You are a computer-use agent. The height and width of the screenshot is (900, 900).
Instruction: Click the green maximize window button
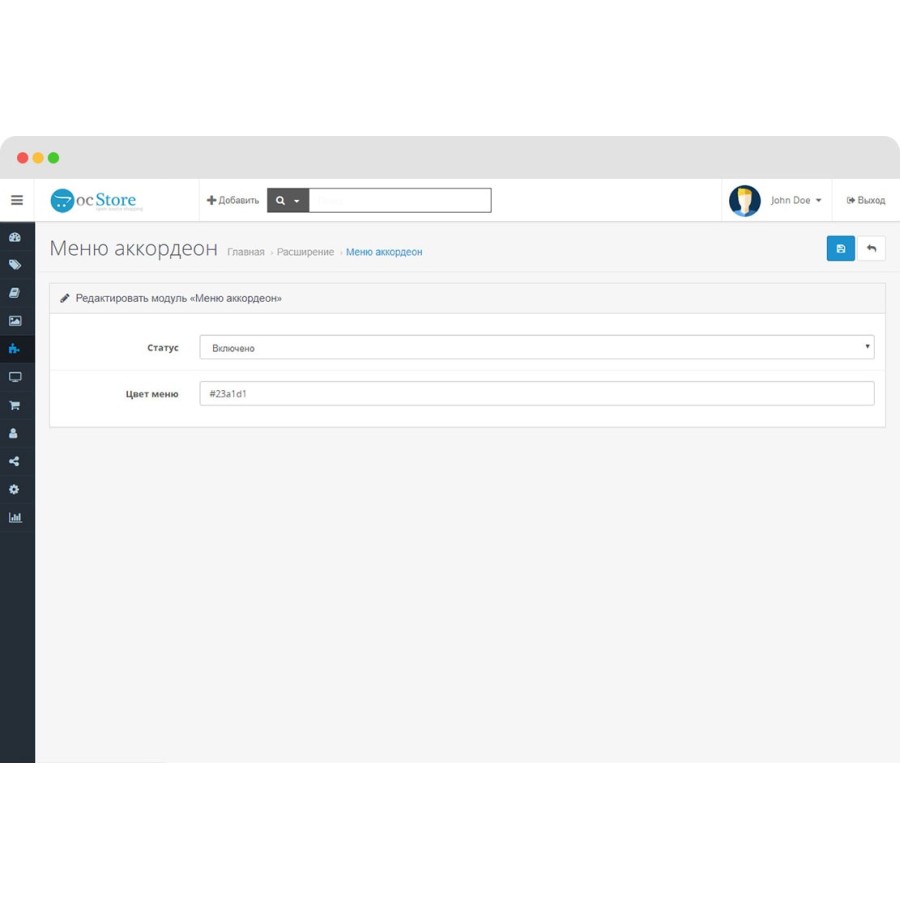[x=53, y=158]
